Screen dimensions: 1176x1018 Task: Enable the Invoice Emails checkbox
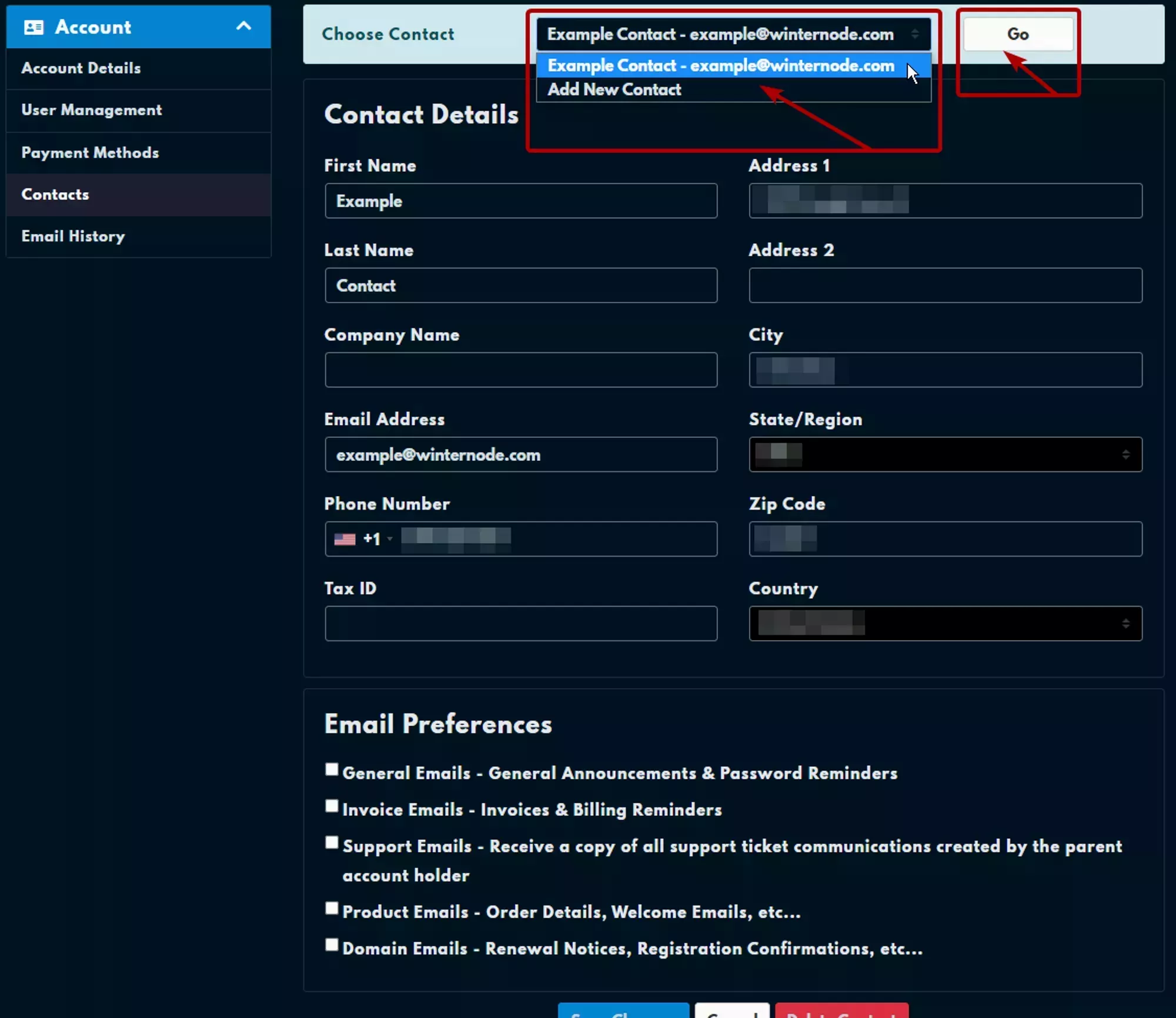[332, 806]
